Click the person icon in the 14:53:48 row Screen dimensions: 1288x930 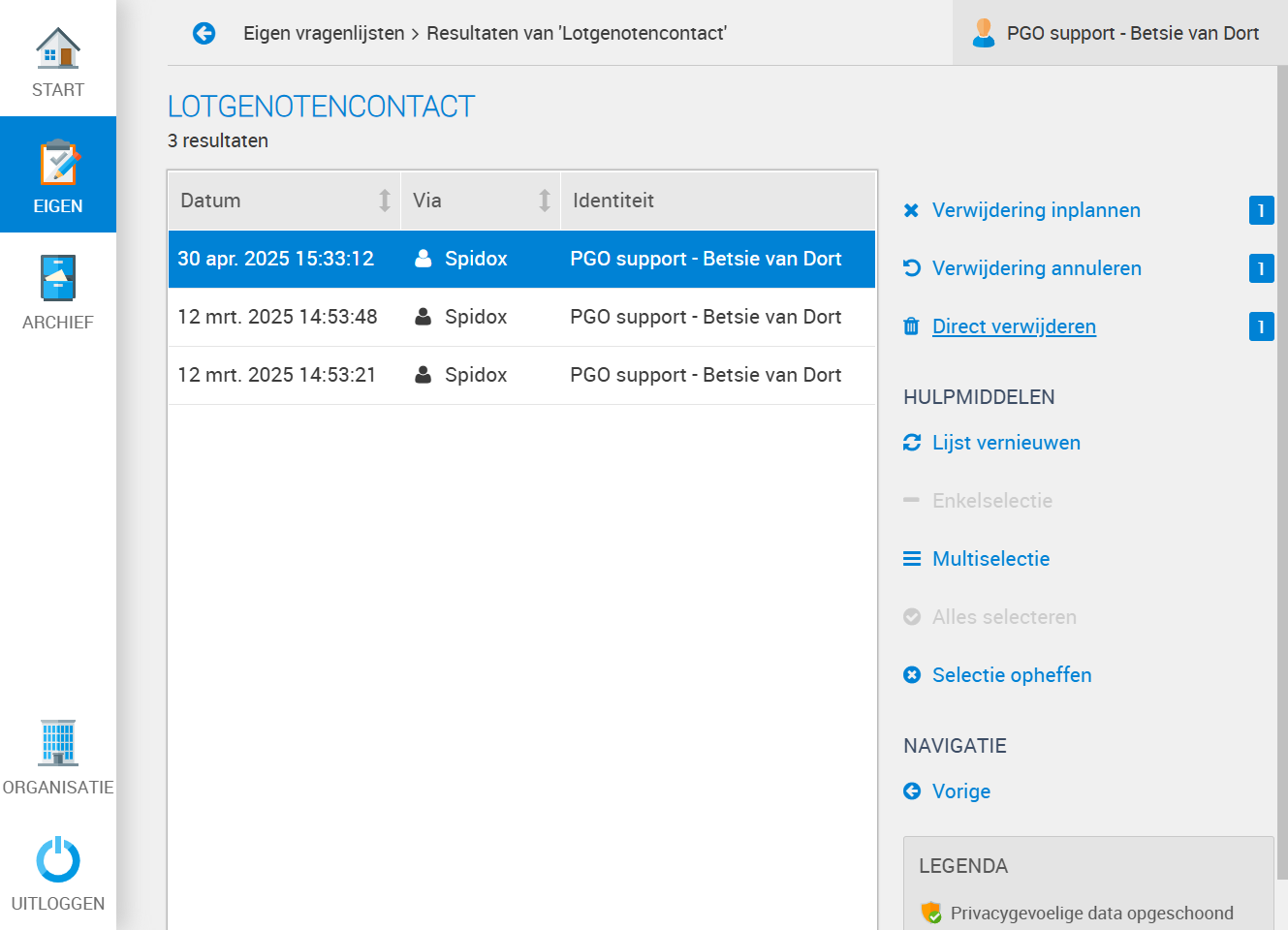(424, 317)
